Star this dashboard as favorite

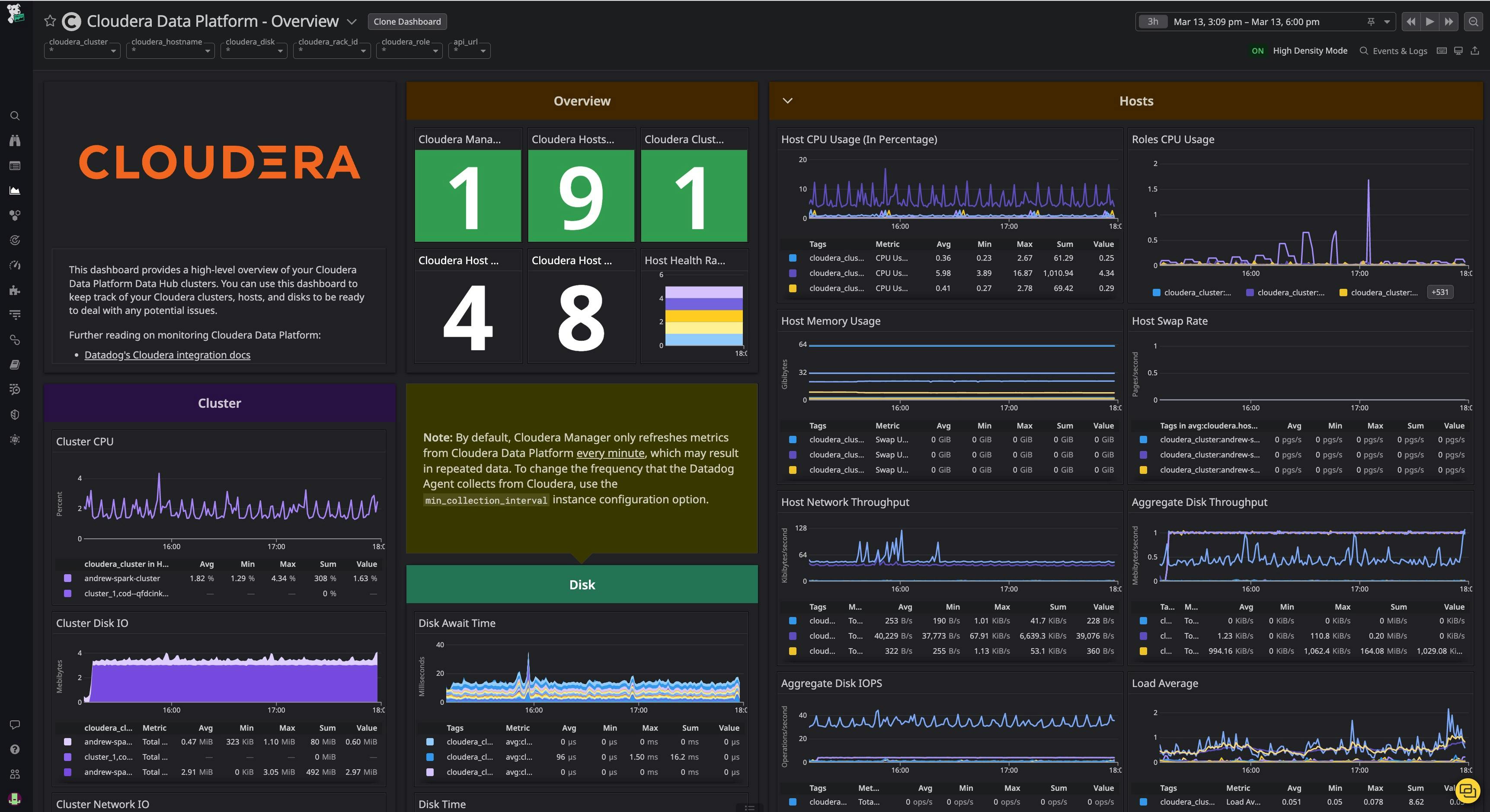coord(50,21)
